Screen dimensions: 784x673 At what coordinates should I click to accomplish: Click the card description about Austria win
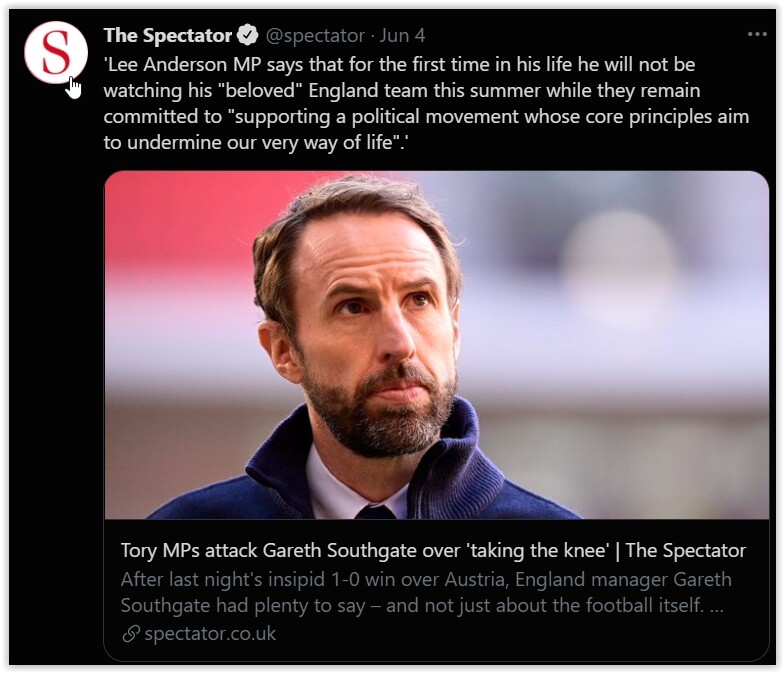[x=425, y=579]
